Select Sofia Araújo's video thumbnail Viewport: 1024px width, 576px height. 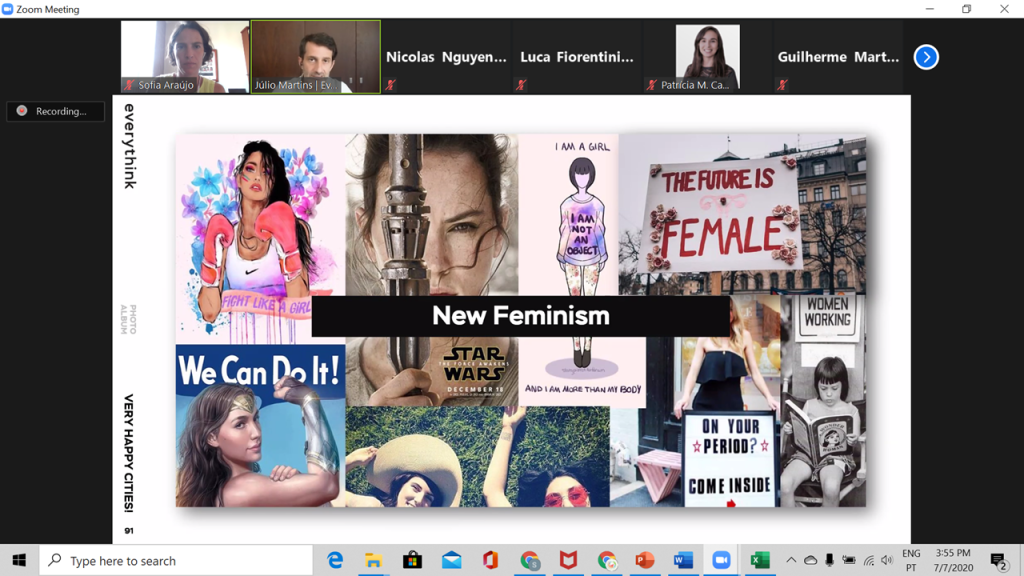tap(185, 57)
